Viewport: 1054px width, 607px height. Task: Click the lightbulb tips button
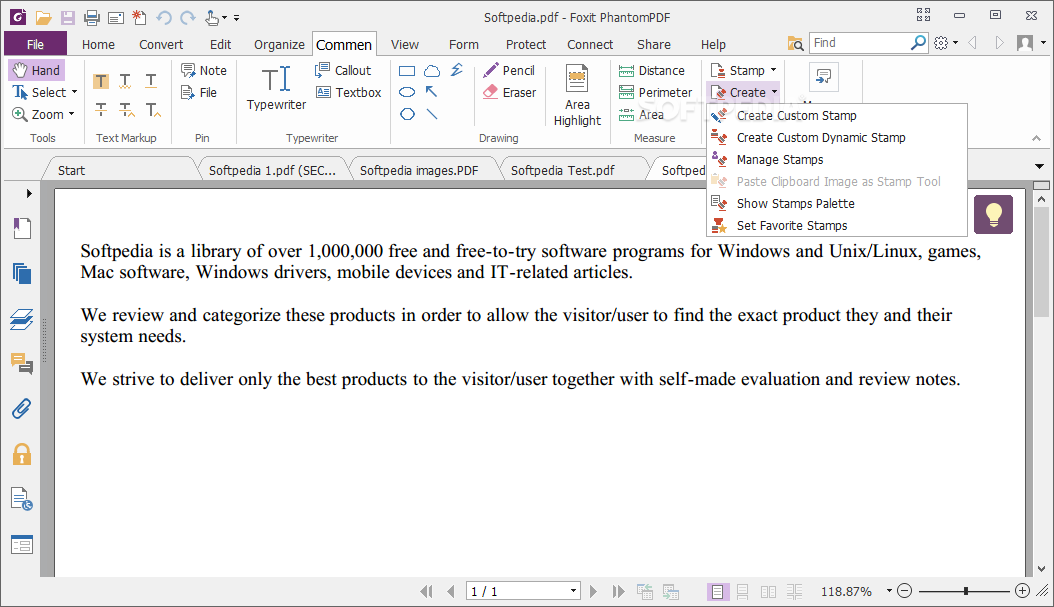pos(993,214)
